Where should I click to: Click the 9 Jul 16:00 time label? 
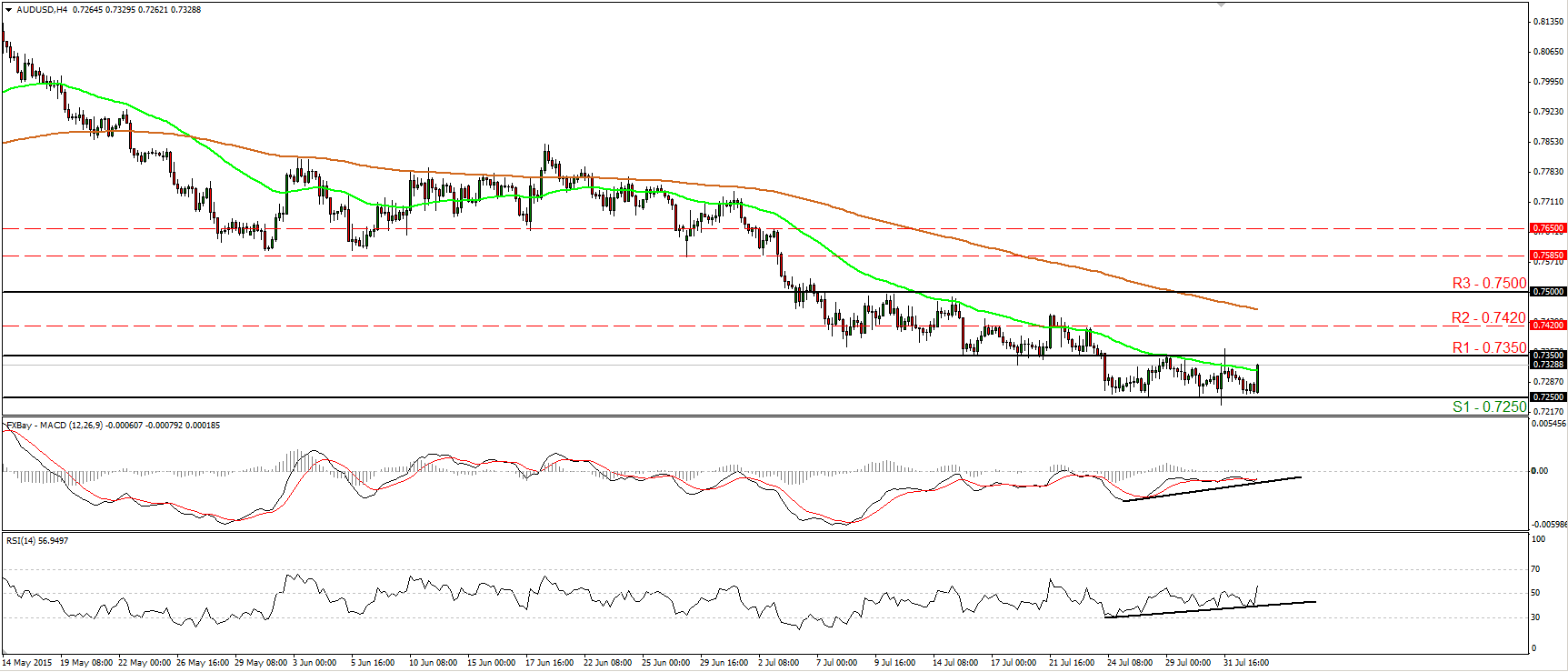tap(895, 663)
